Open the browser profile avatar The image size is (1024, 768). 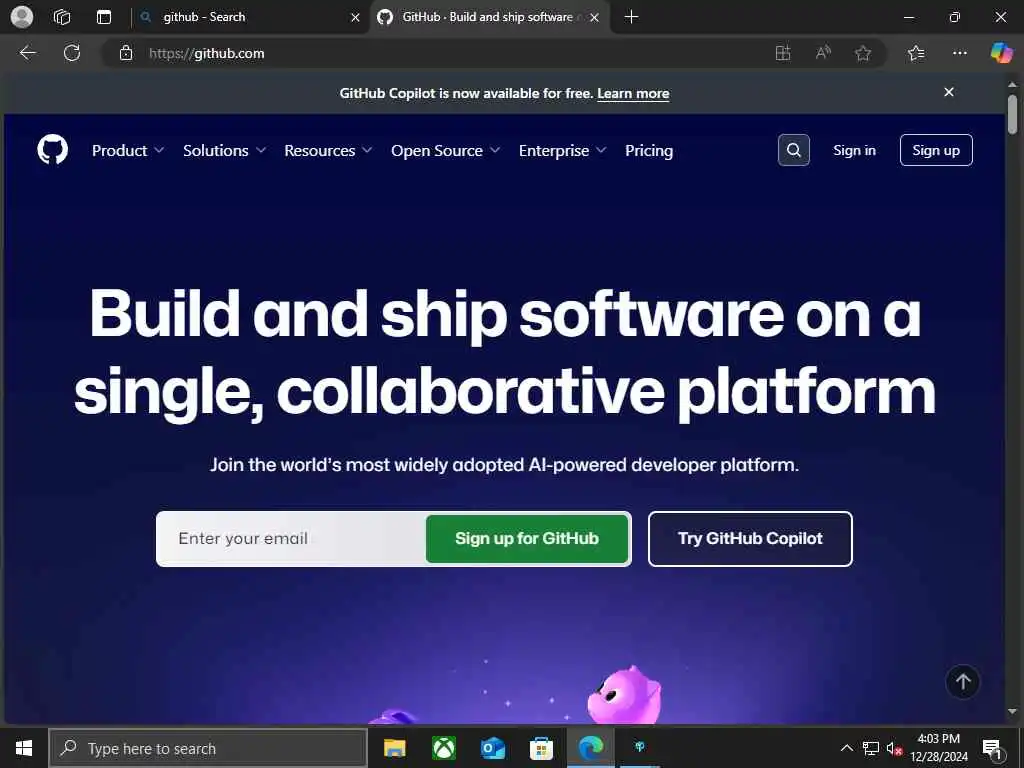coord(22,17)
